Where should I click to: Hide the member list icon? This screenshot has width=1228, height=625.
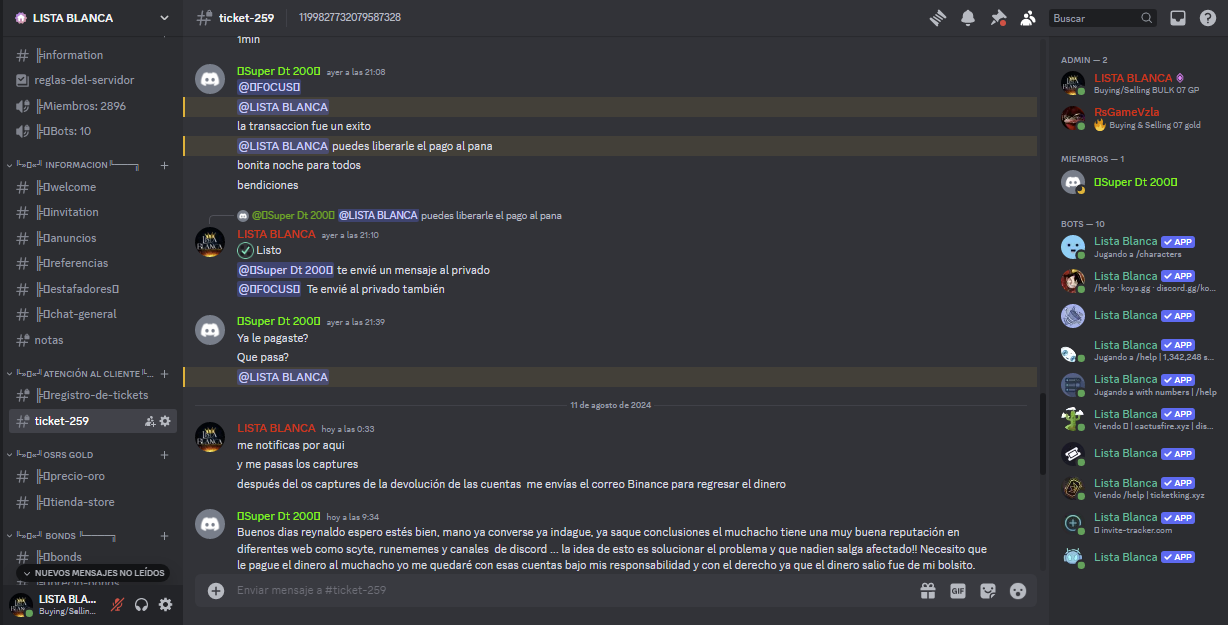point(1027,18)
